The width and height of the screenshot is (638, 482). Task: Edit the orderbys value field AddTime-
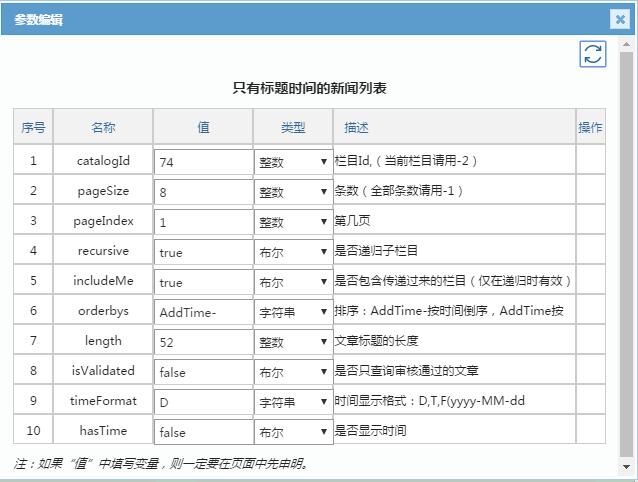(203, 312)
